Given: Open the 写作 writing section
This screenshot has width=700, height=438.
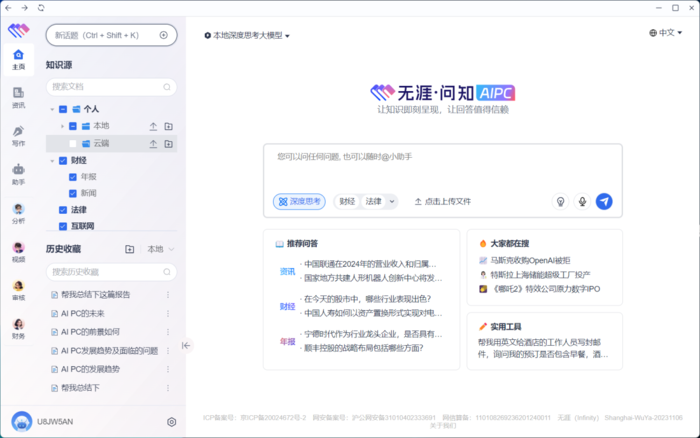Looking at the screenshot, I should (x=18, y=136).
